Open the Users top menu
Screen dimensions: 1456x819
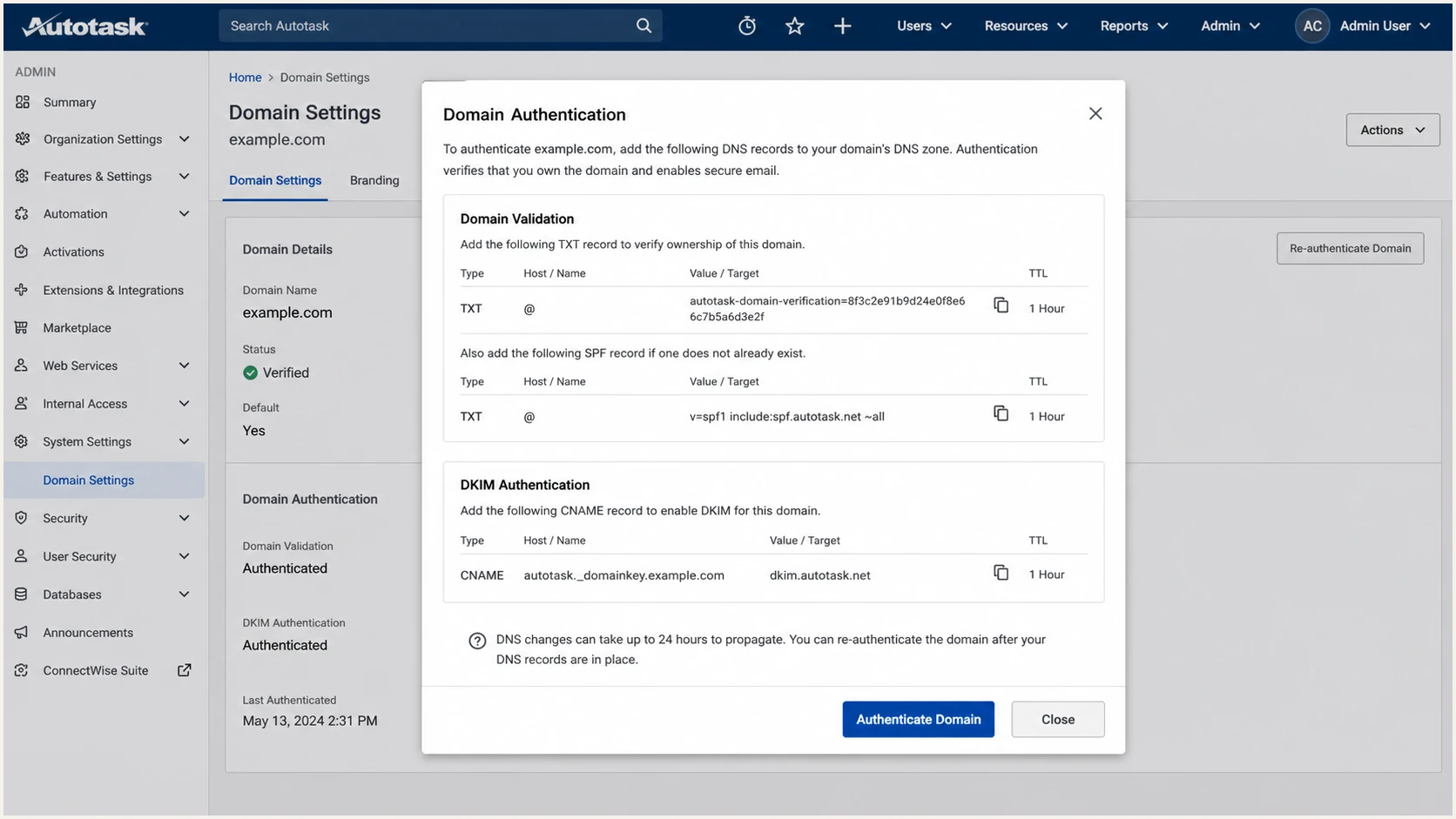(x=924, y=26)
